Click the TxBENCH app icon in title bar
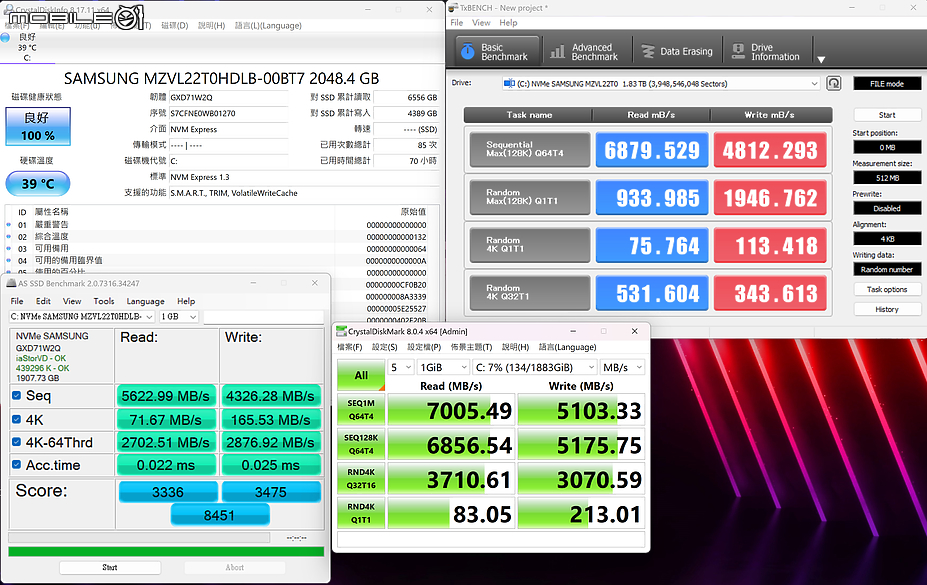The height and width of the screenshot is (585, 927). coord(453,8)
